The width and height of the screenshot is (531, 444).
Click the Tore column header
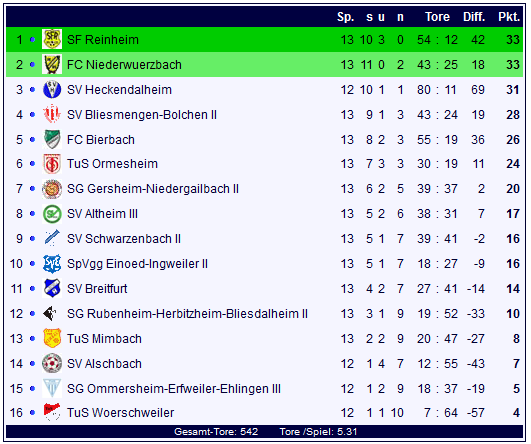[437, 17]
